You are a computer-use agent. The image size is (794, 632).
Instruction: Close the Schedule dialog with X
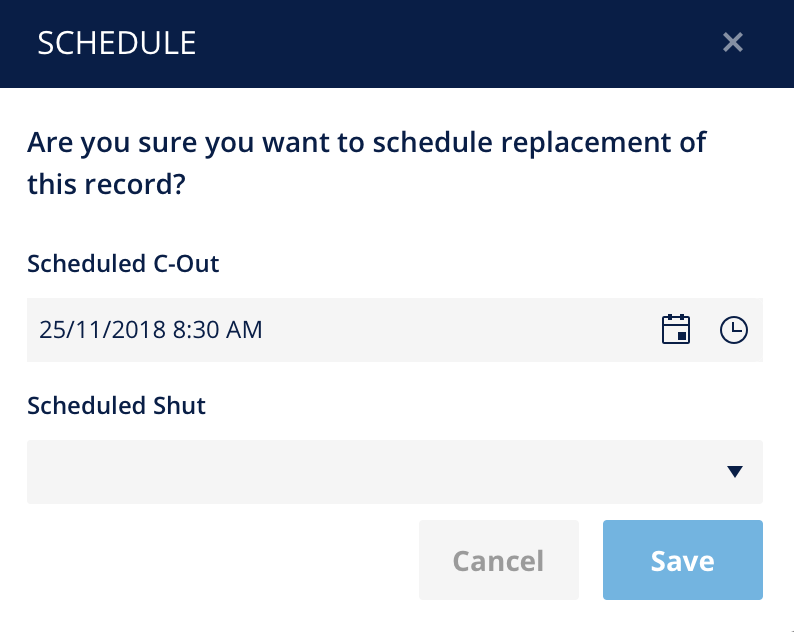[733, 43]
